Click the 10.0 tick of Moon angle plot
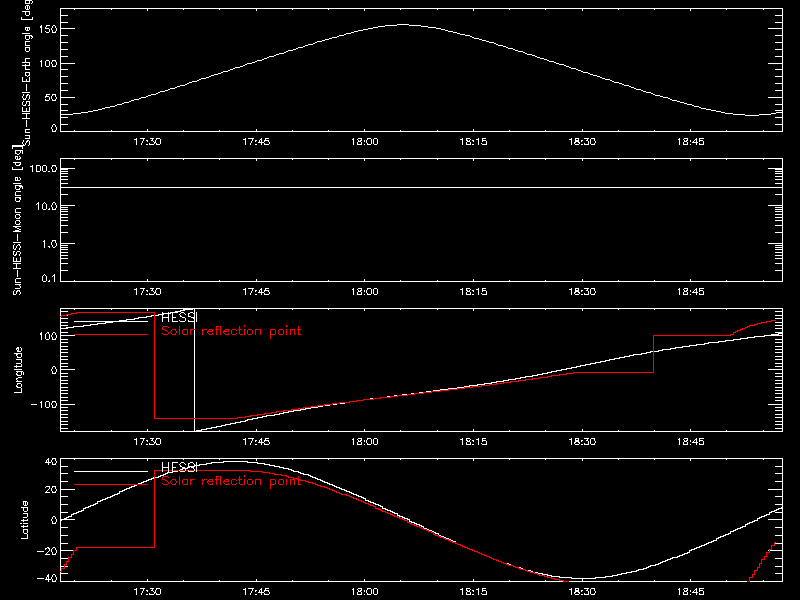 pyautogui.click(x=46, y=206)
